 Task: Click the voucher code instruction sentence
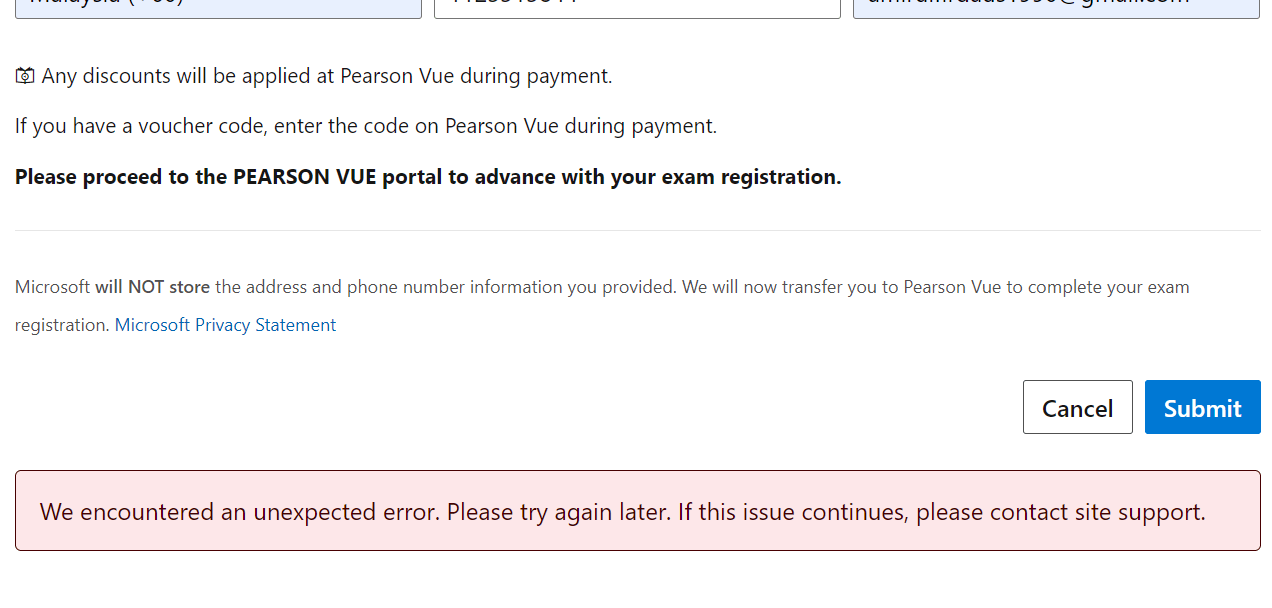tap(366, 126)
